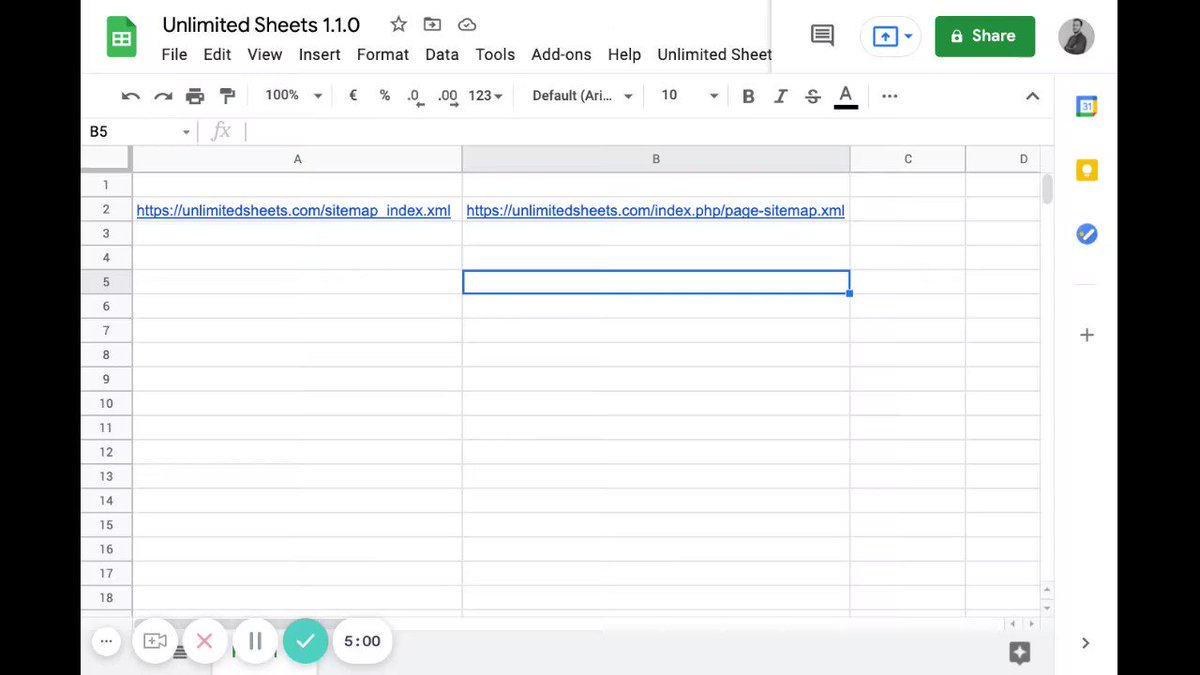Hide the side panel with the chevron
Viewport: 1200px width, 675px height.
(x=1086, y=643)
